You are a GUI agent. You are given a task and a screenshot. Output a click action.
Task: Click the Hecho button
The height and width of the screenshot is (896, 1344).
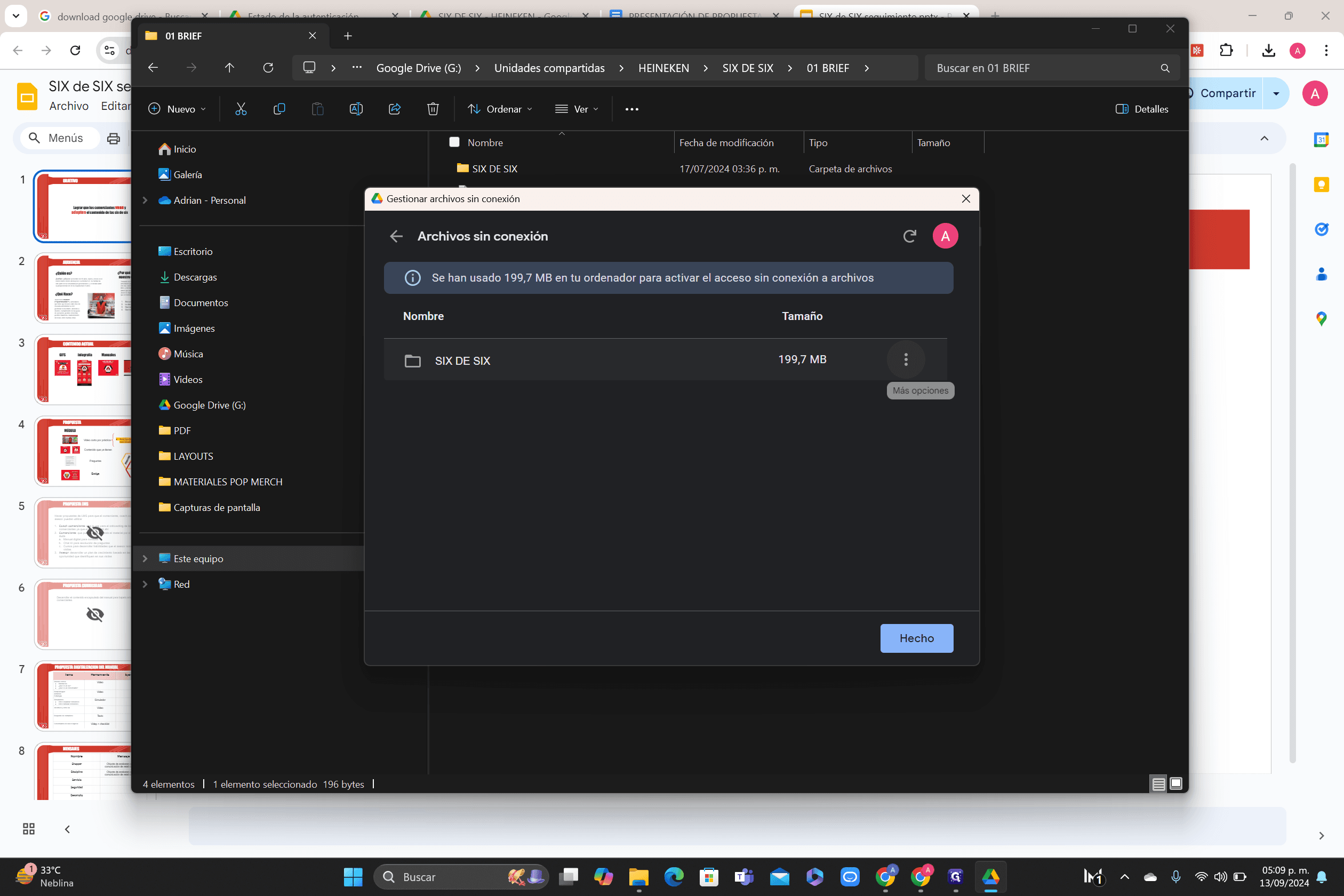tap(917, 638)
